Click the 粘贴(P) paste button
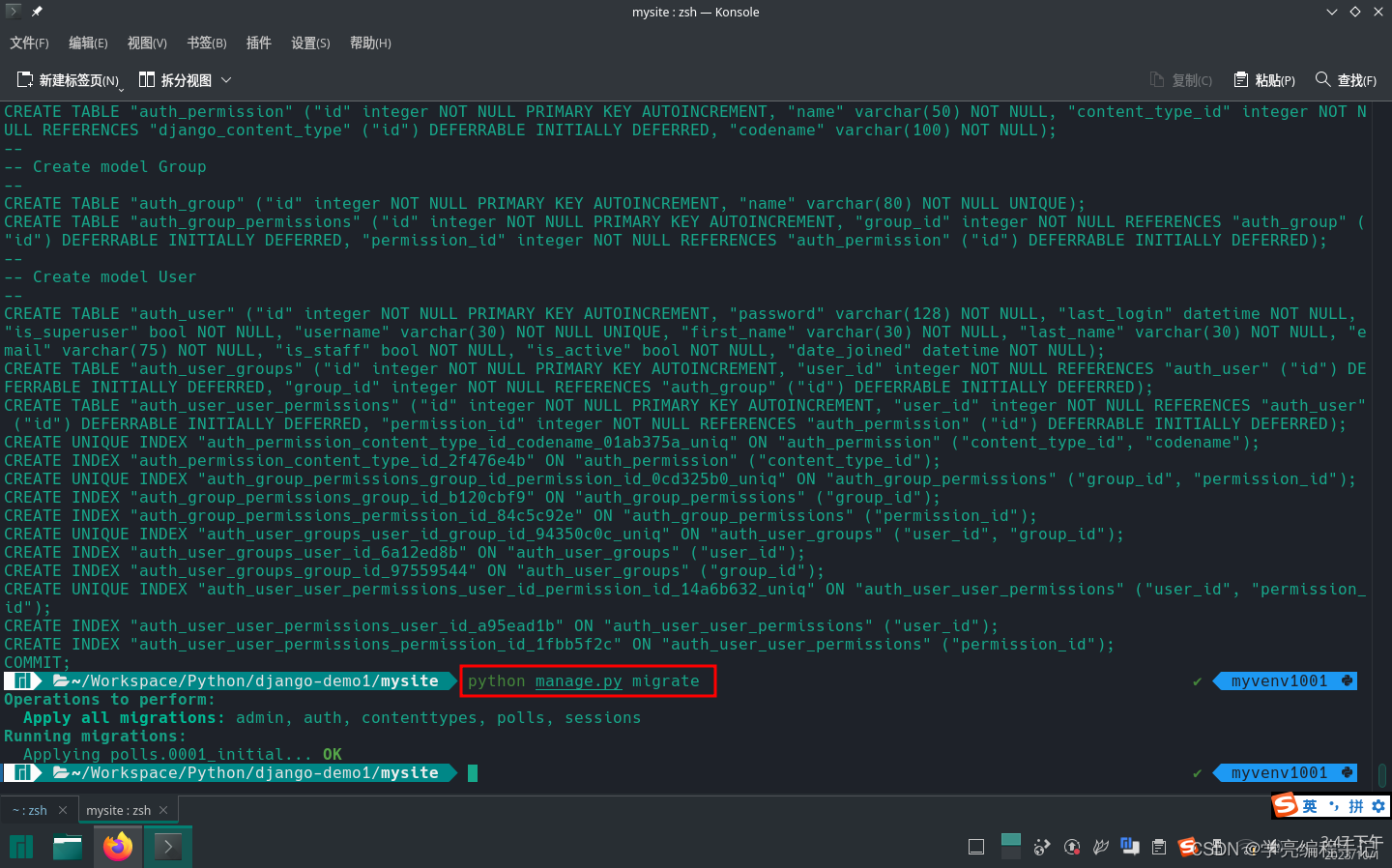1392x868 pixels. tap(1264, 80)
